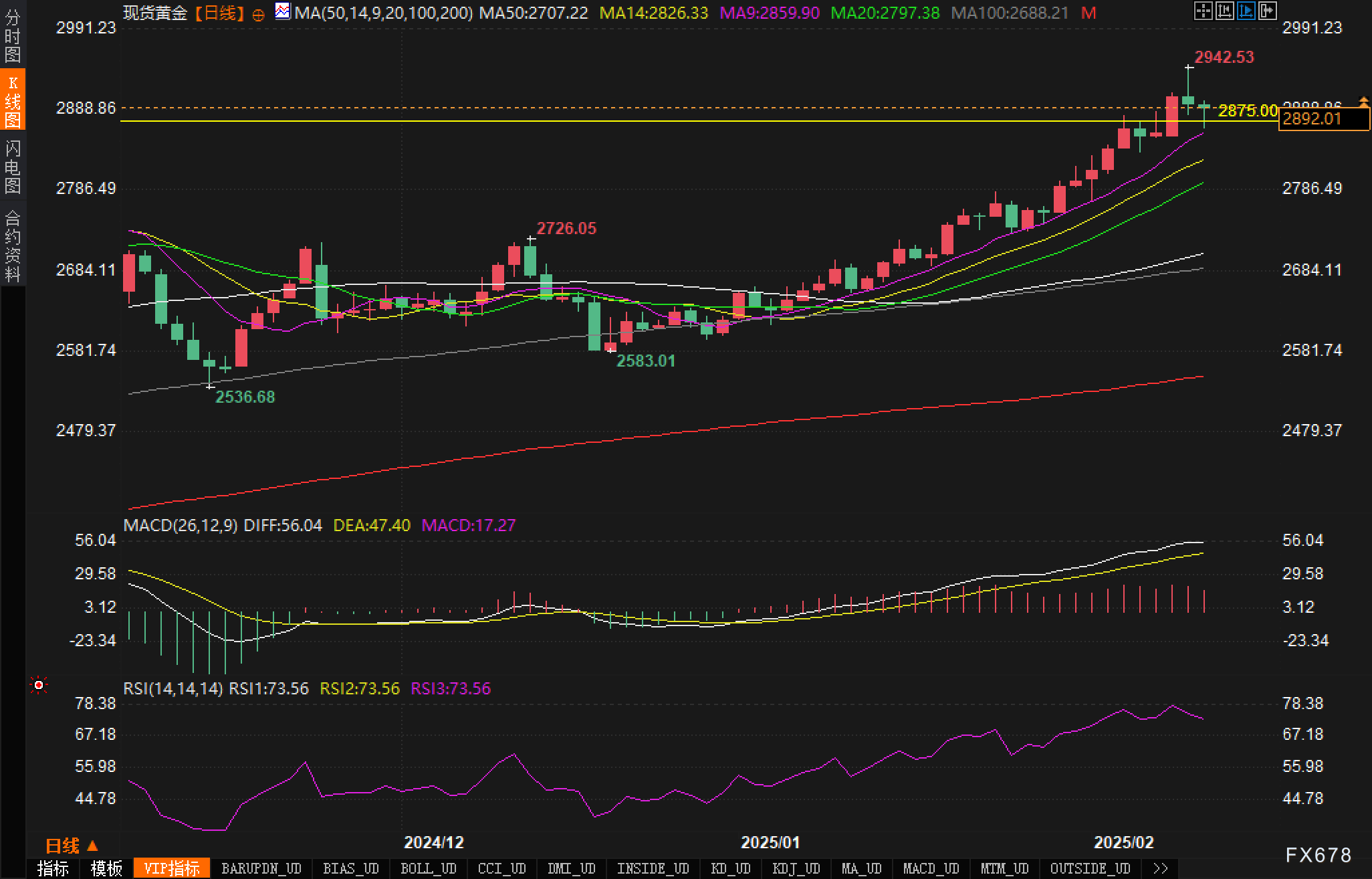Screen dimensions: 1372x879
Task: Select MACD_UD indicator
Action: (x=931, y=868)
